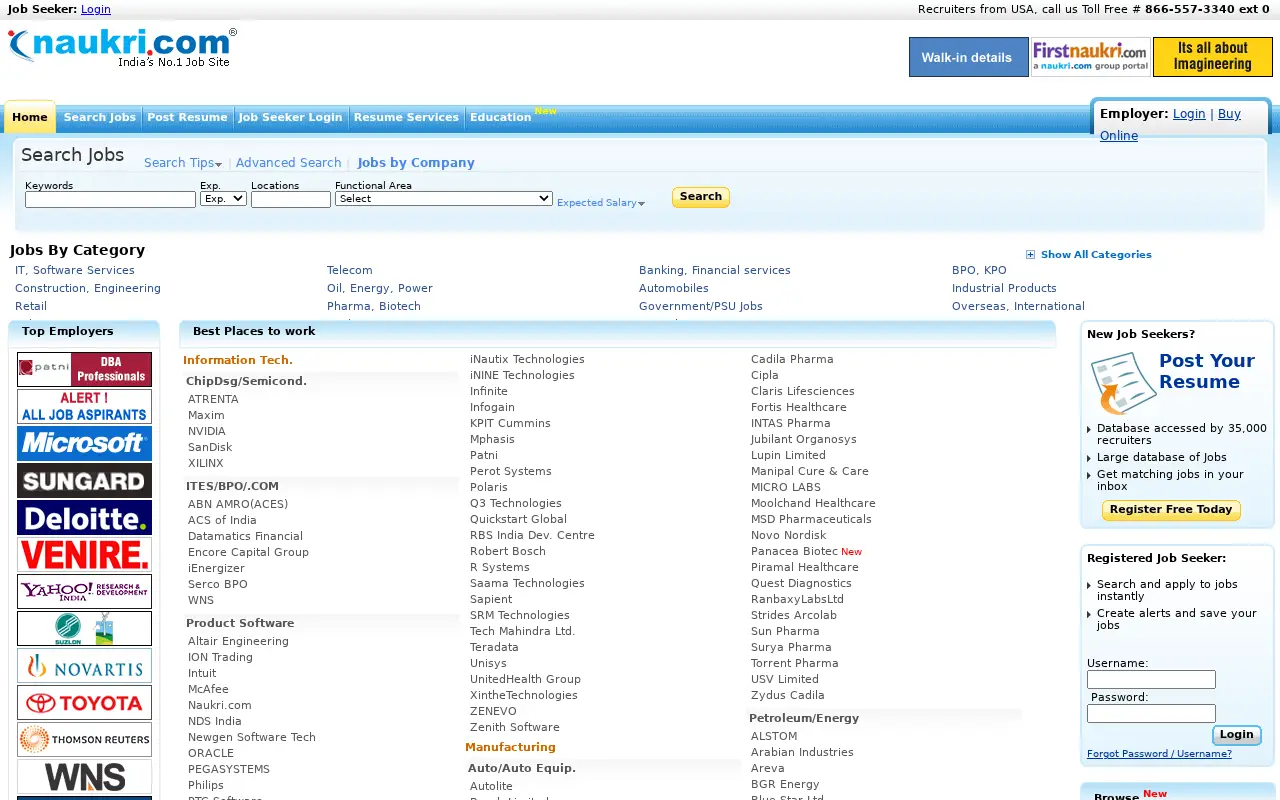Viewport: 1280px width, 800px height.
Task: Open the Resume Services tab
Action: (406, 117)
